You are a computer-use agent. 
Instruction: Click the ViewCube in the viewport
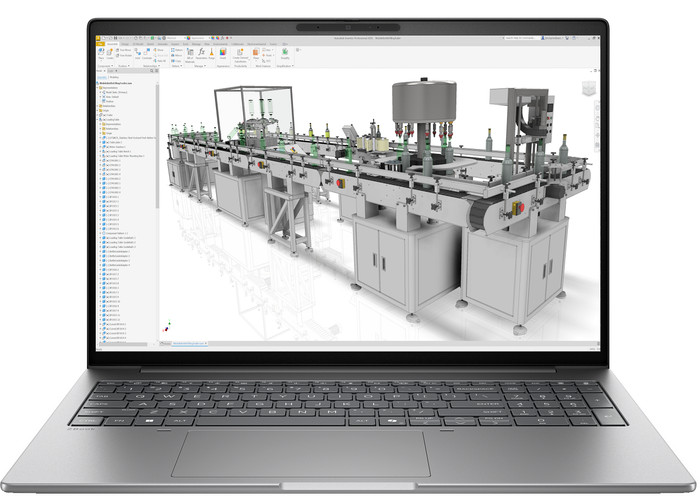click(x=589, y=88)
